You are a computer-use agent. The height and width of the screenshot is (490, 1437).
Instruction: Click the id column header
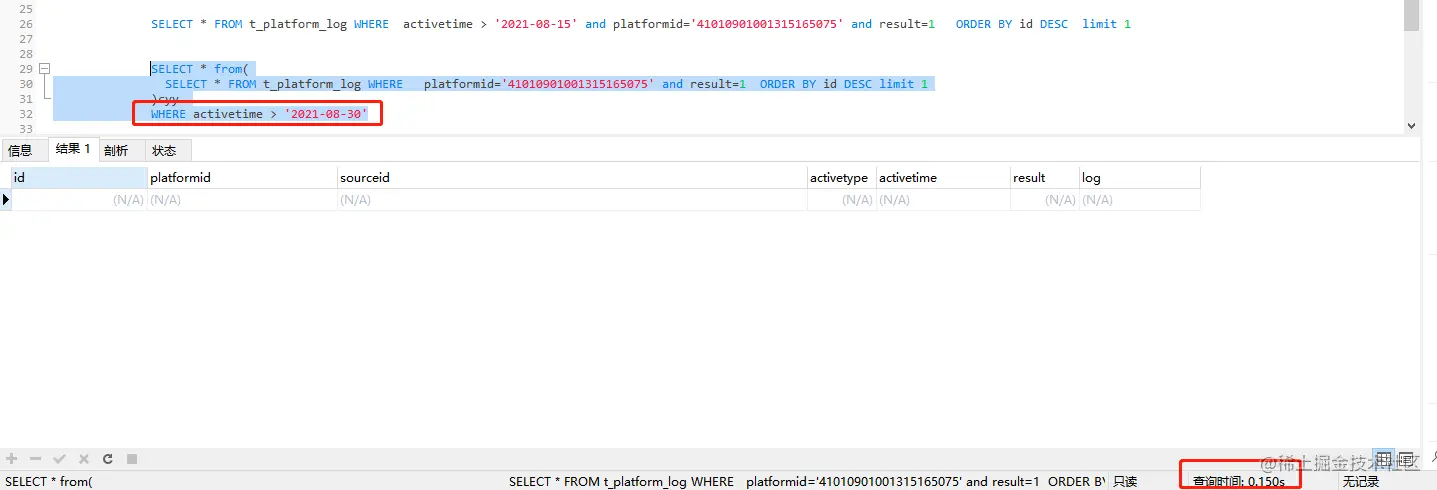(79, 178)
